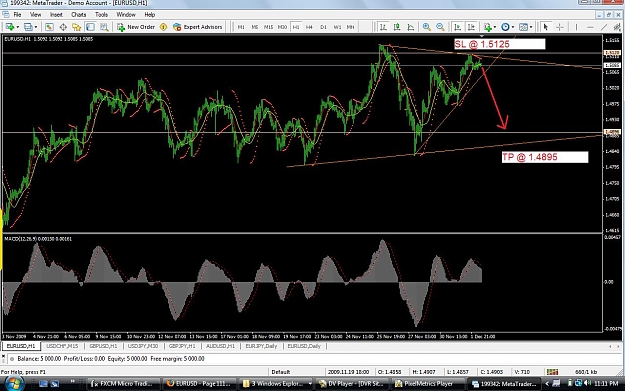Close the Terminal panel with the x
The image size is (625, 391).
3,356
